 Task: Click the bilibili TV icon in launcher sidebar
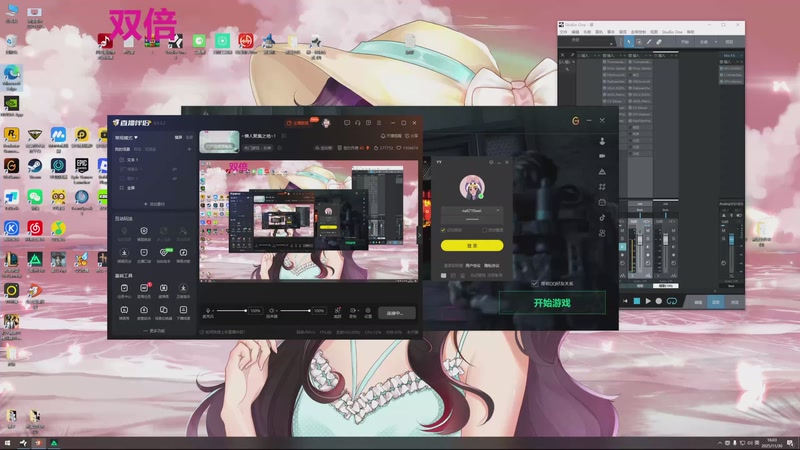coord(602,202)
